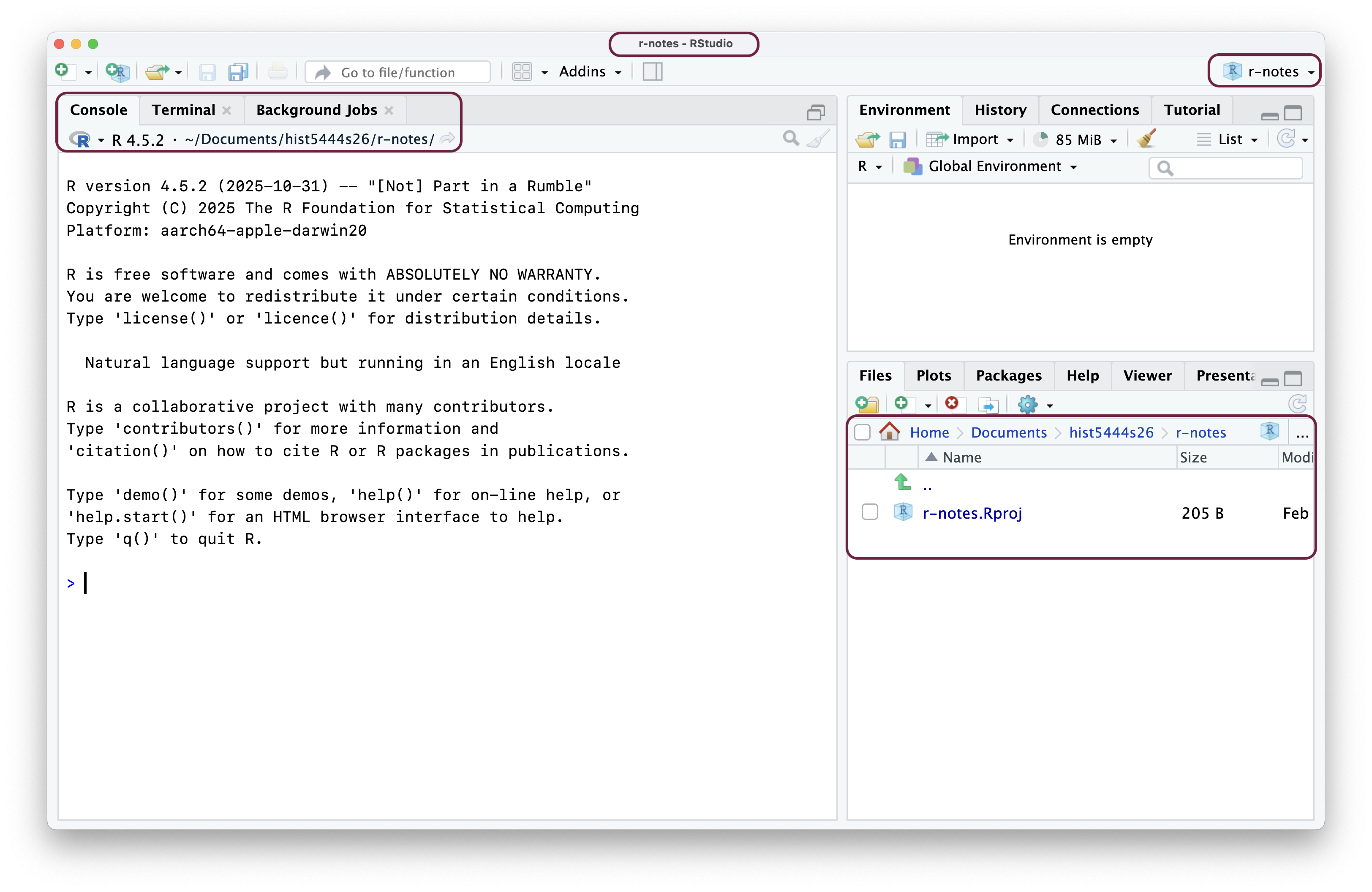Print the current file

[x=277, y=70]
